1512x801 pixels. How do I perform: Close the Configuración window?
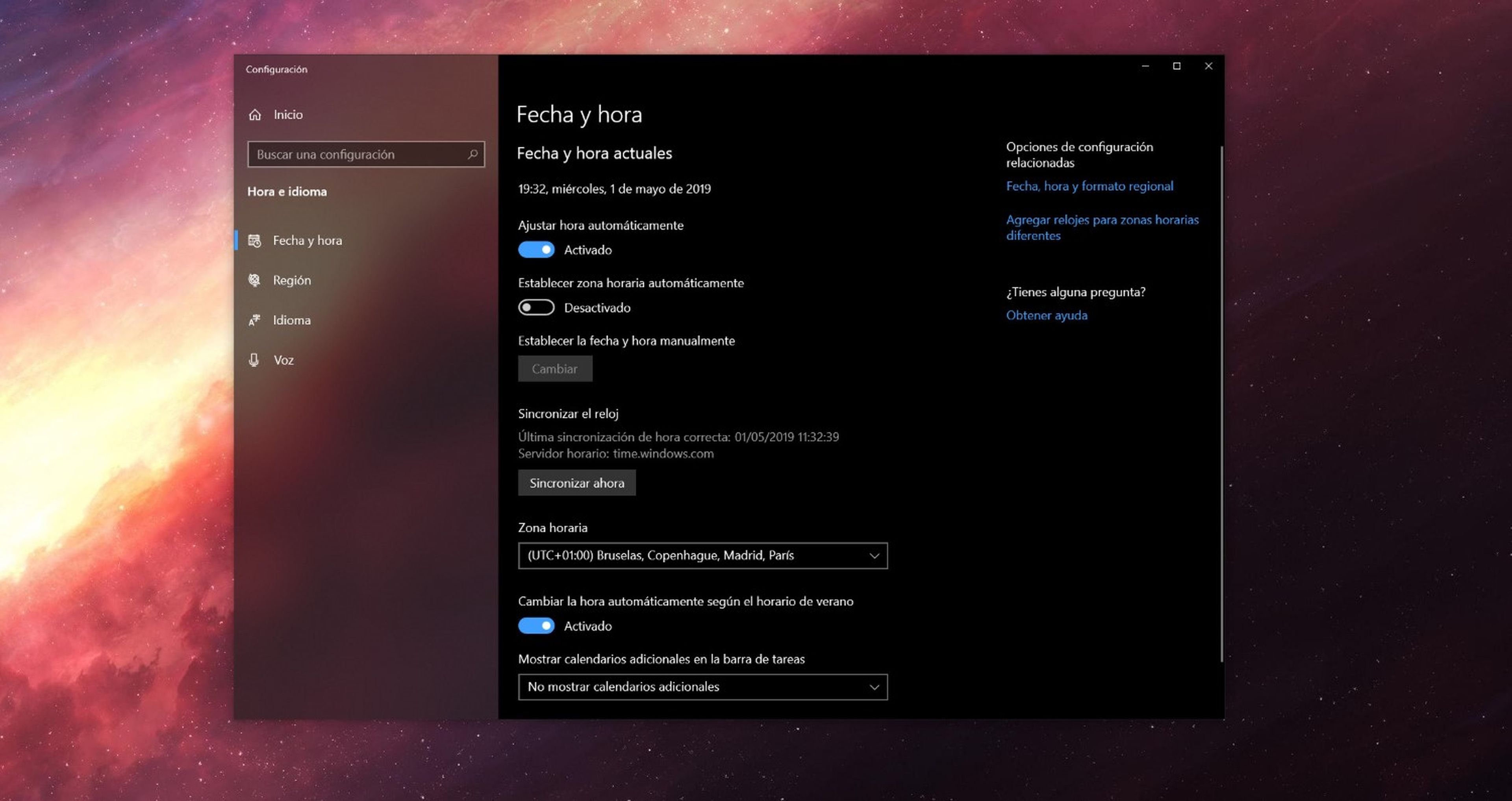click(x=1208, y=66)
